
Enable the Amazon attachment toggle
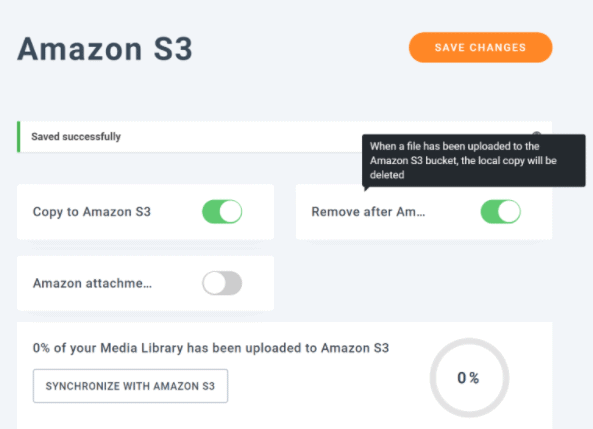(x=222, y=283)
